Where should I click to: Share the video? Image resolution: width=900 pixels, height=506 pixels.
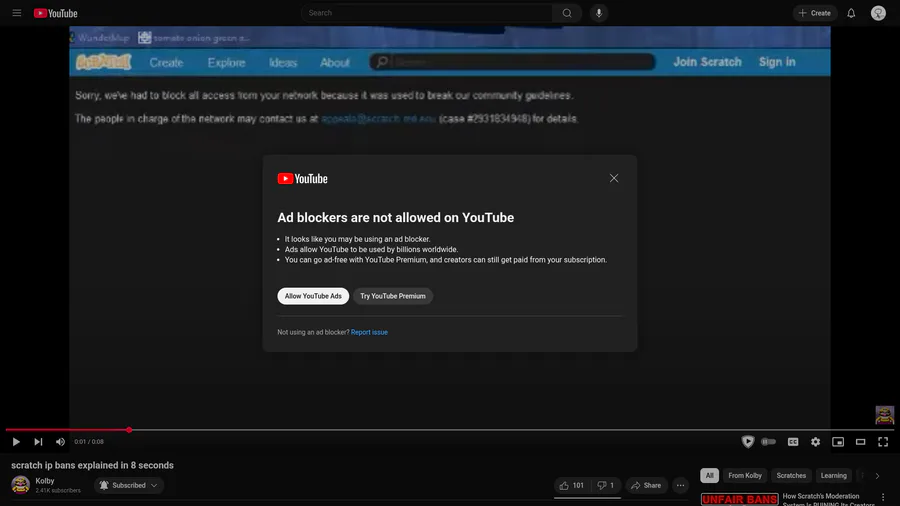point(646,485)
